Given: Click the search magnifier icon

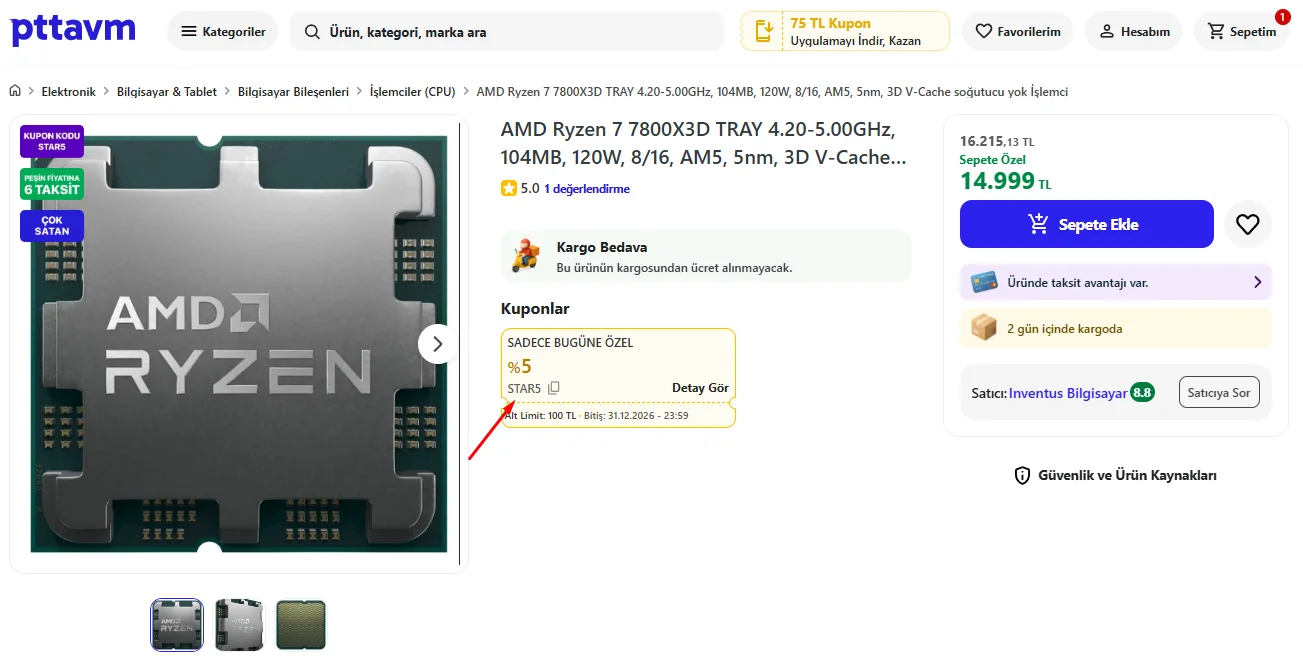Looking at the screenshot, I should point(312,32).
